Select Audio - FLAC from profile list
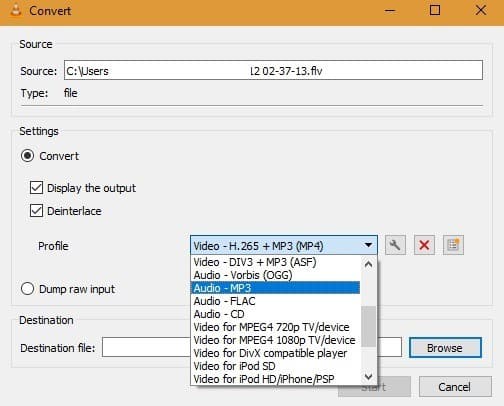The height and width of the screenshot is (406, 504). 275,301
